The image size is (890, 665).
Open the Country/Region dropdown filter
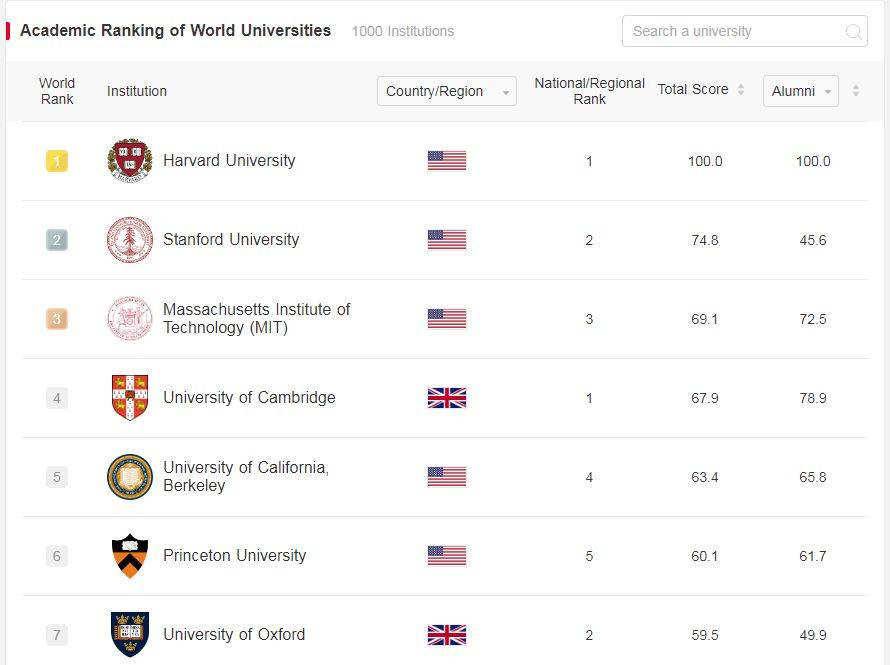(446, 91)
